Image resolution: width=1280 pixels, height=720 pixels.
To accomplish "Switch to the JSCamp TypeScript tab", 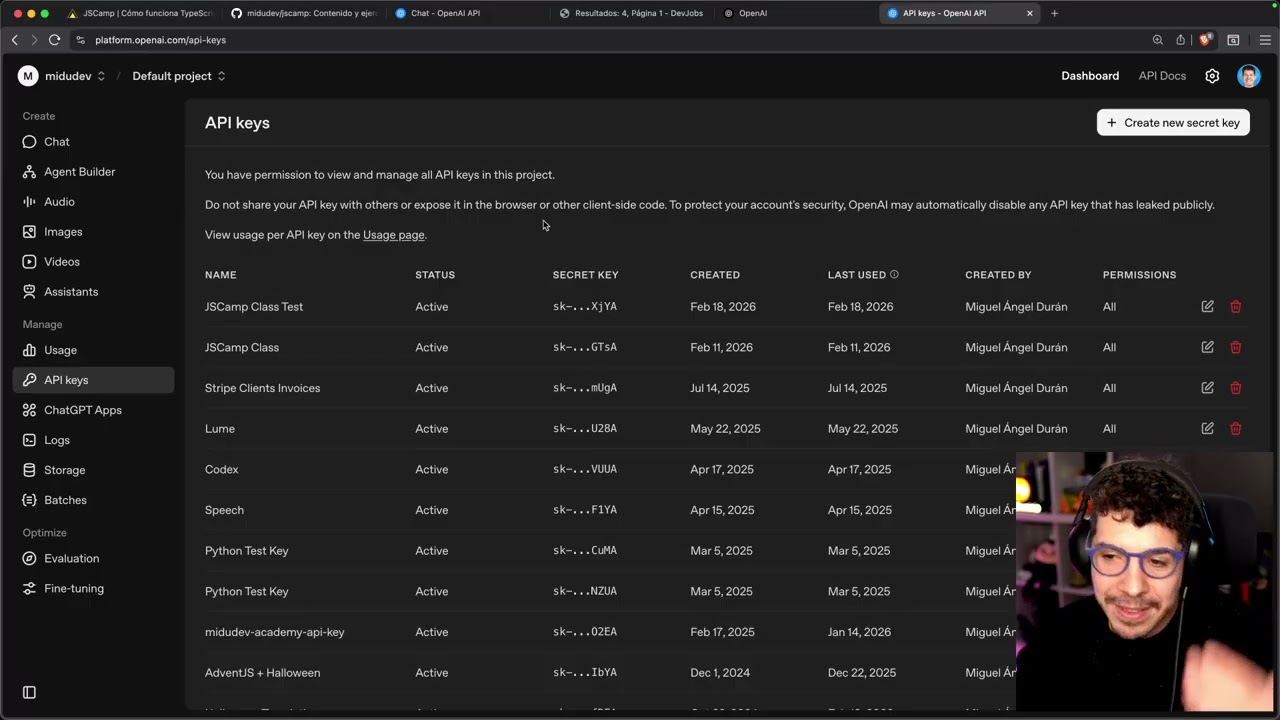I will pos(139,13).
